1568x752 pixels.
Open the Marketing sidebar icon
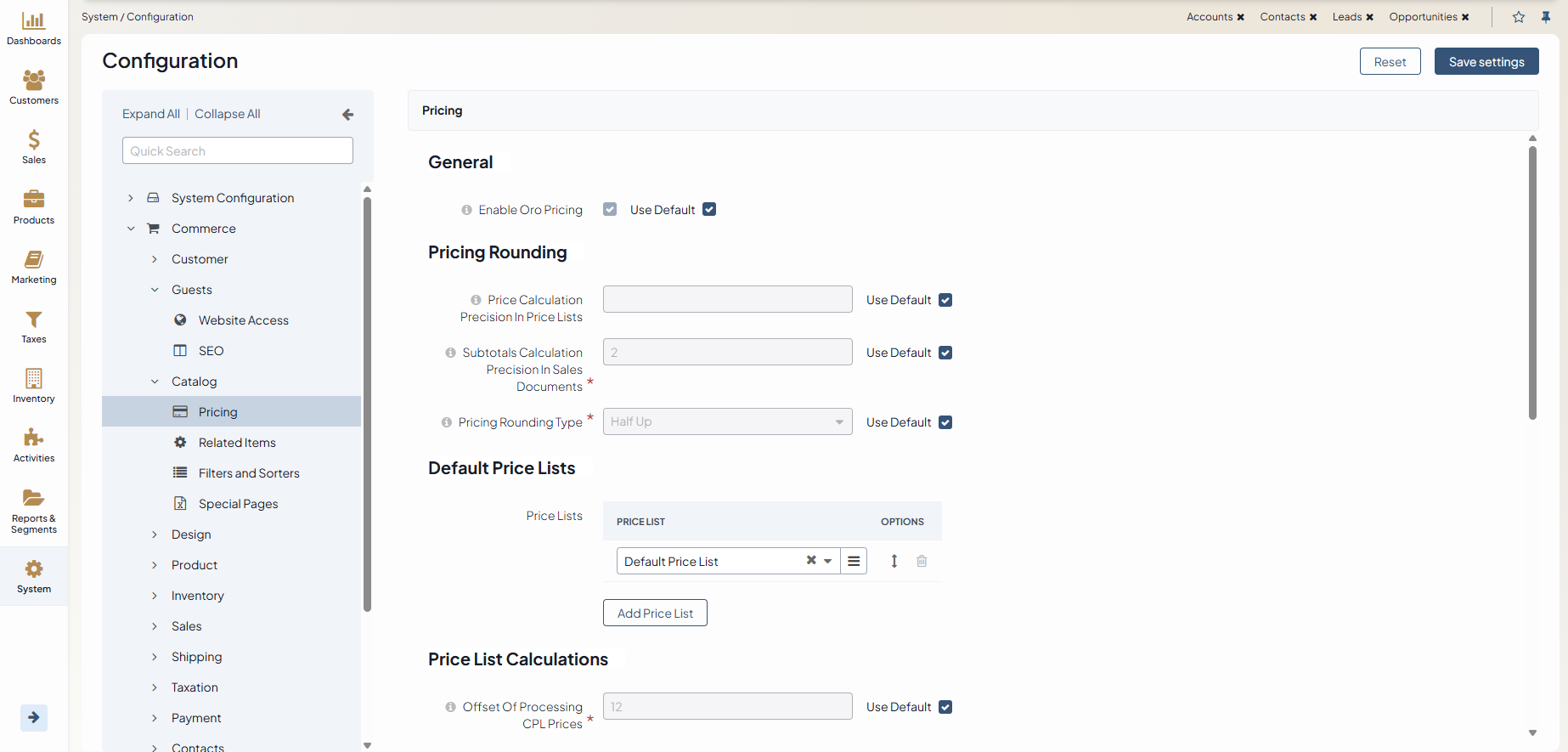pyautogui.click(x=33, y=260)
